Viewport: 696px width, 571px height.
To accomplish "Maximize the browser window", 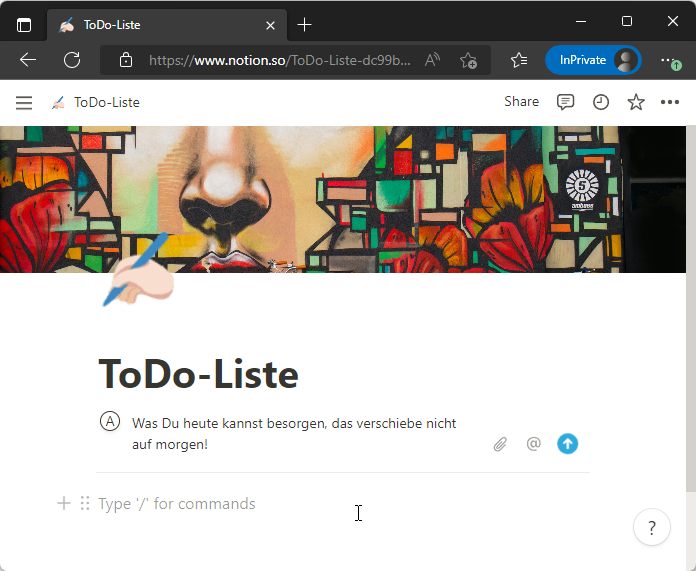I will (627, 21).
